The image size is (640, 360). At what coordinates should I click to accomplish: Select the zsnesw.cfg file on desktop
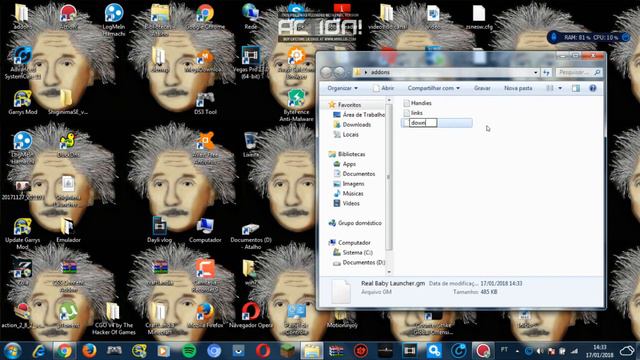tap(479, 18)
